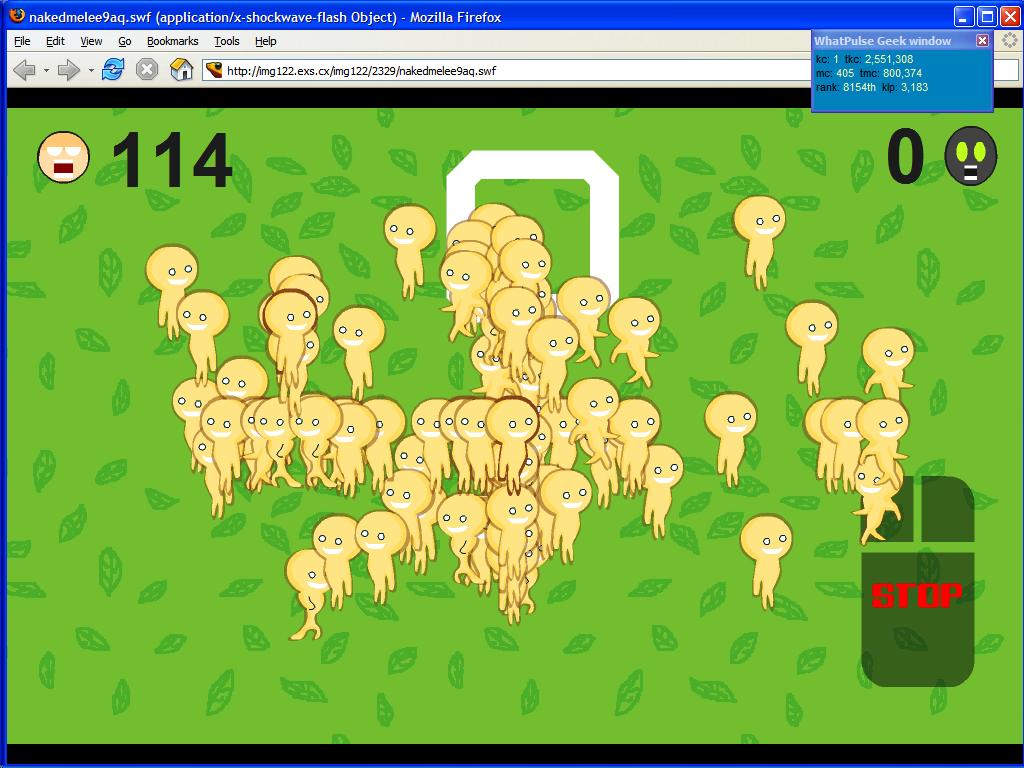Image resolution: width=1024 pixels, height=768 pixels.
Task: Open the File menu
Action: (22, 41)
